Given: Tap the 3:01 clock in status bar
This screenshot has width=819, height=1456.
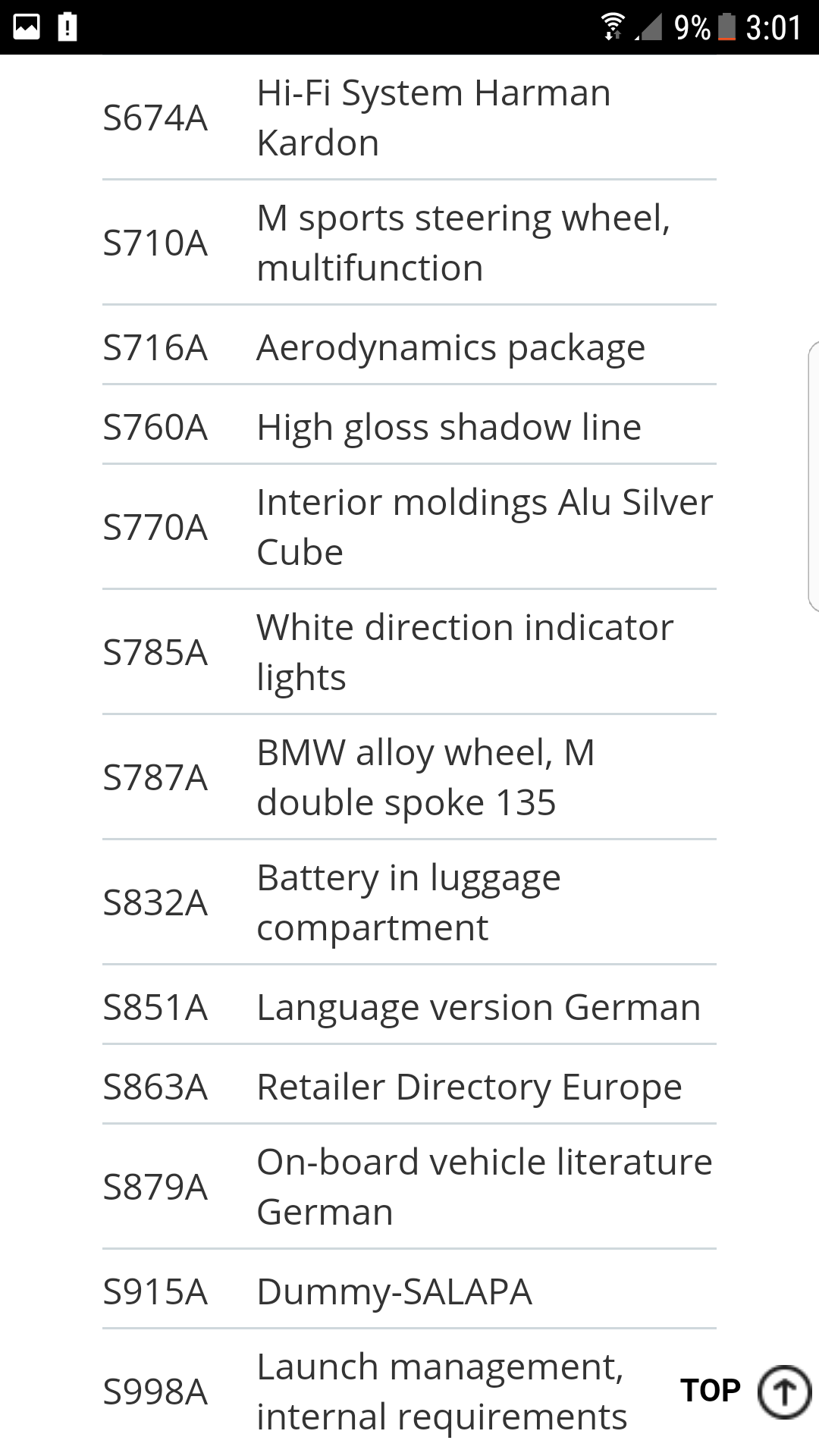Looking at the screenshot, I should pos(773,27).
